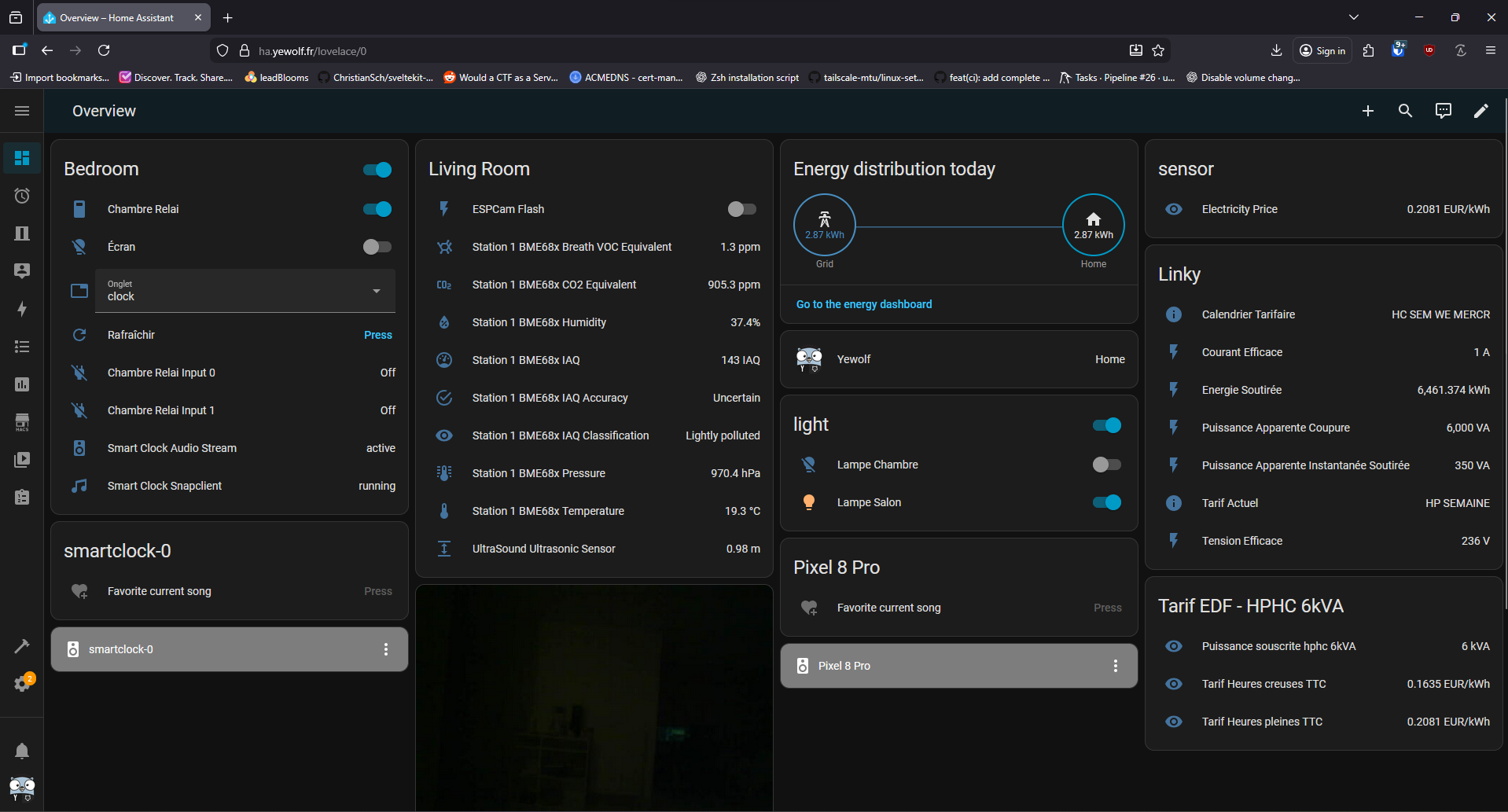Open Media Browser from the sidebar
1508x812 pixels.
tap(22, 460)
